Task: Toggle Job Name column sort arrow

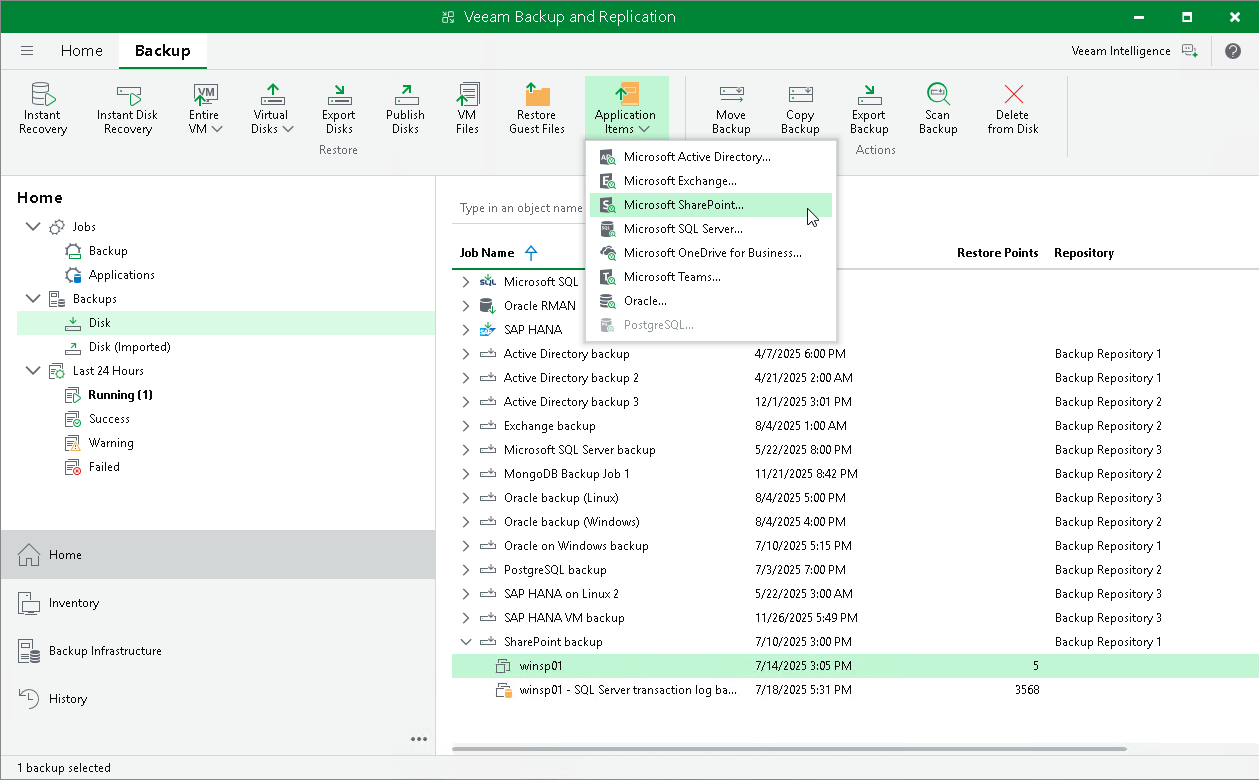Action: pos(530,253)
